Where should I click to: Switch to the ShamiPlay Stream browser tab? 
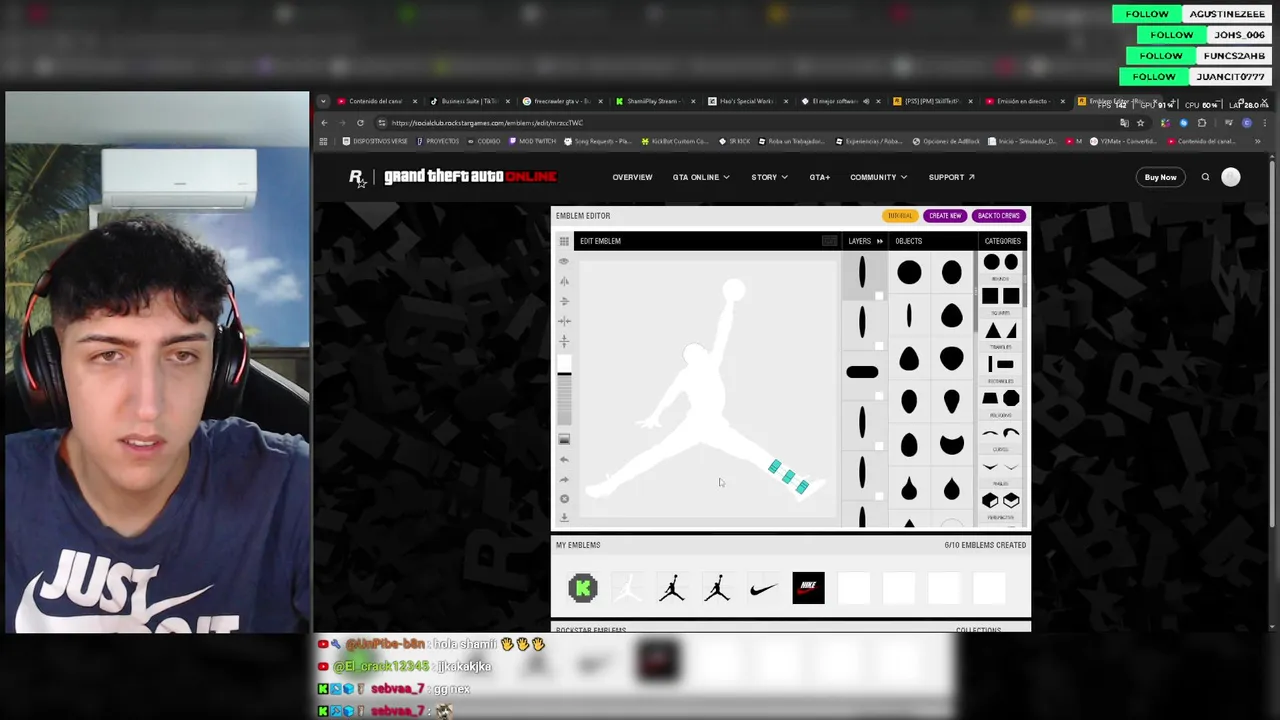click(x=653, y=101)
